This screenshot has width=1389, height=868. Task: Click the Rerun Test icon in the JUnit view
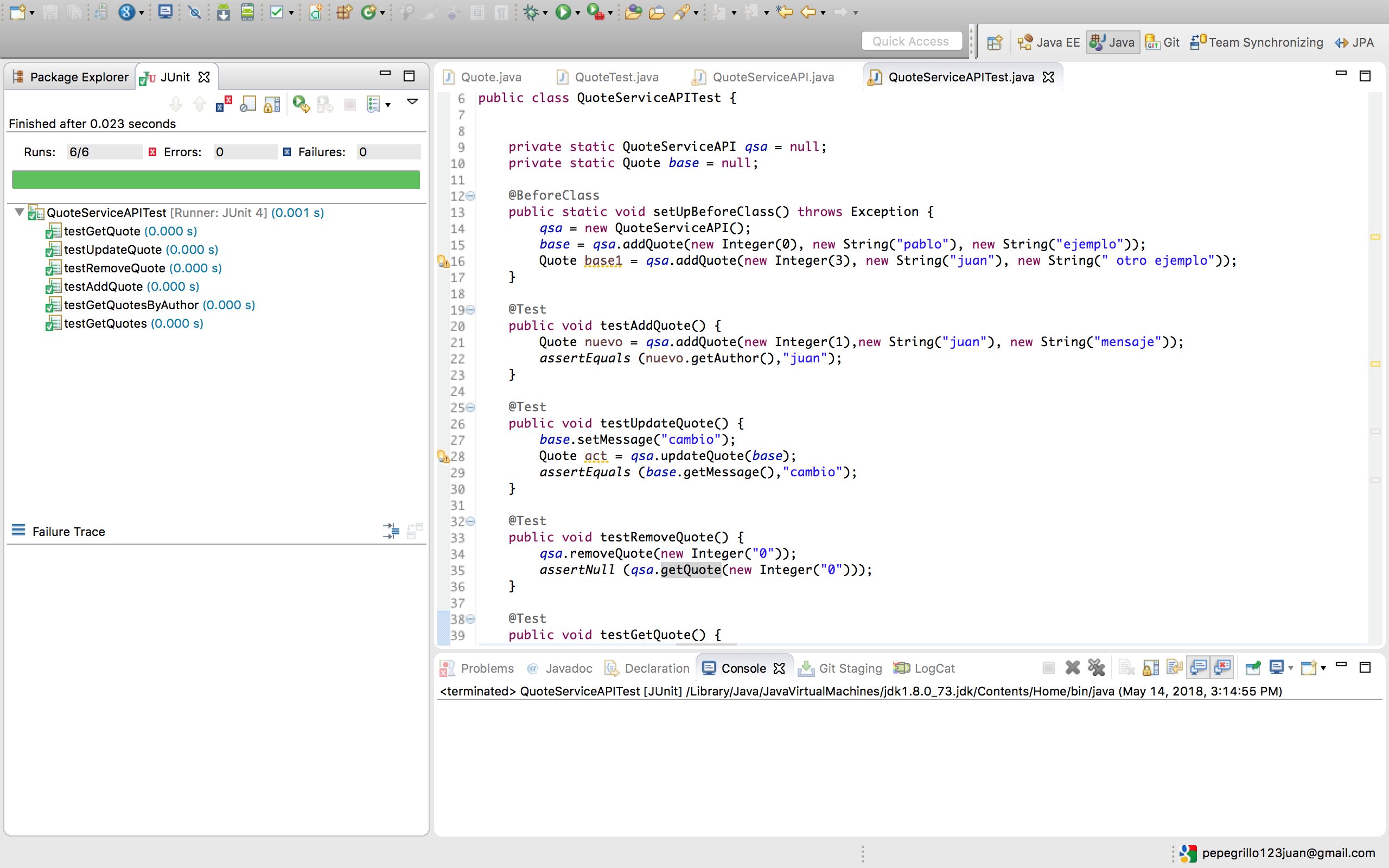coord(300,105)
